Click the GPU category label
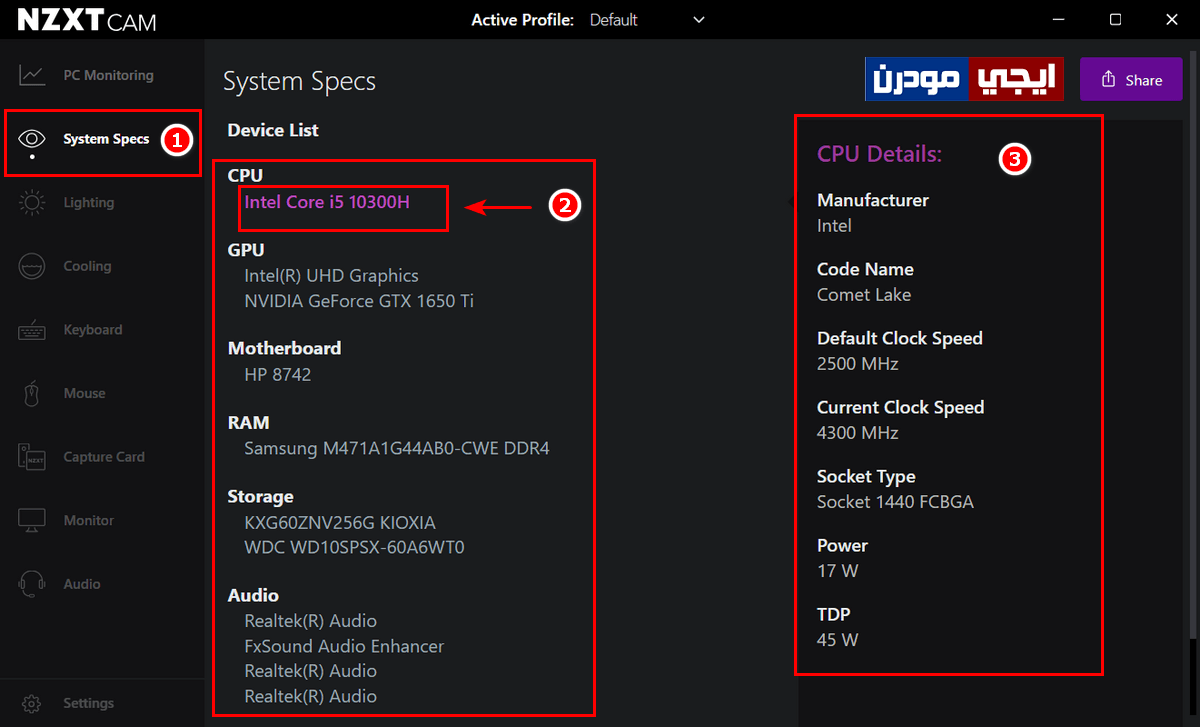This screenshot has width=1200, height=727. point(246,250)
